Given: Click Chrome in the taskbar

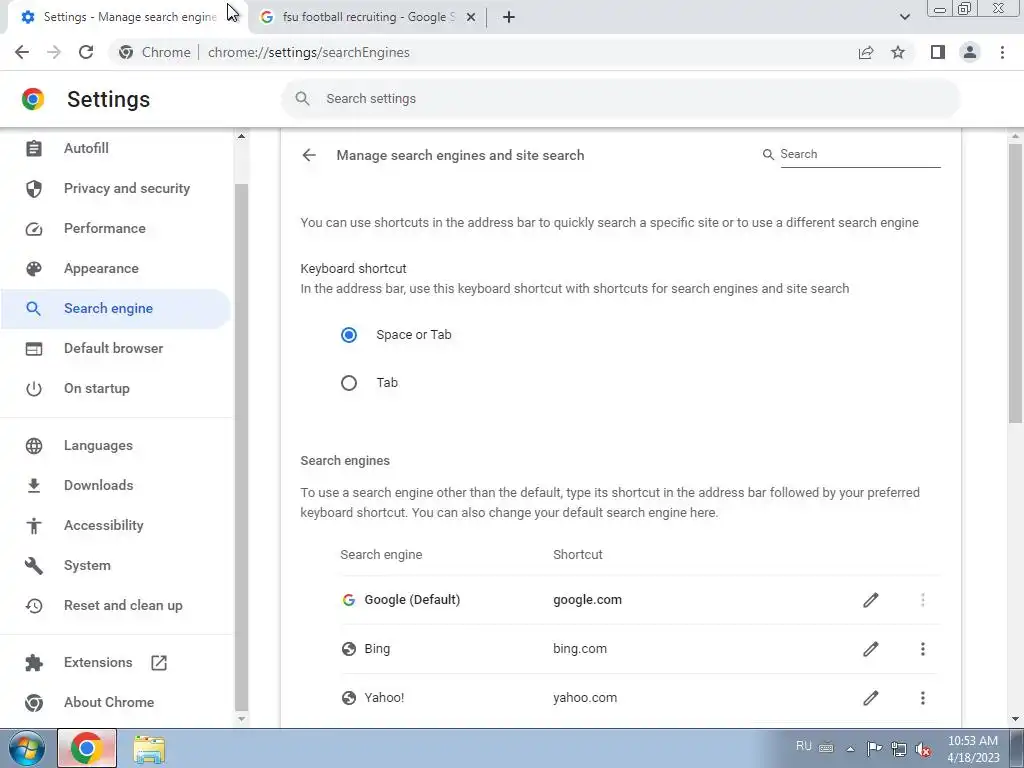Looking at the screenshot, I should point(87,748).
